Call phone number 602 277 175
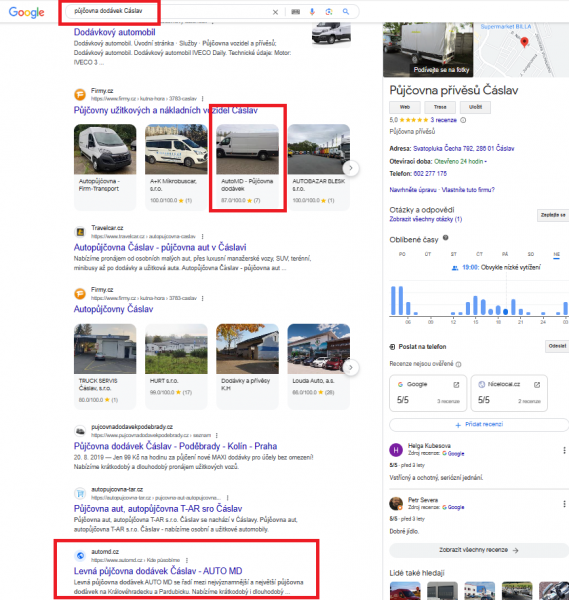The width and height of the screenshot is (569, 600). 430,174
